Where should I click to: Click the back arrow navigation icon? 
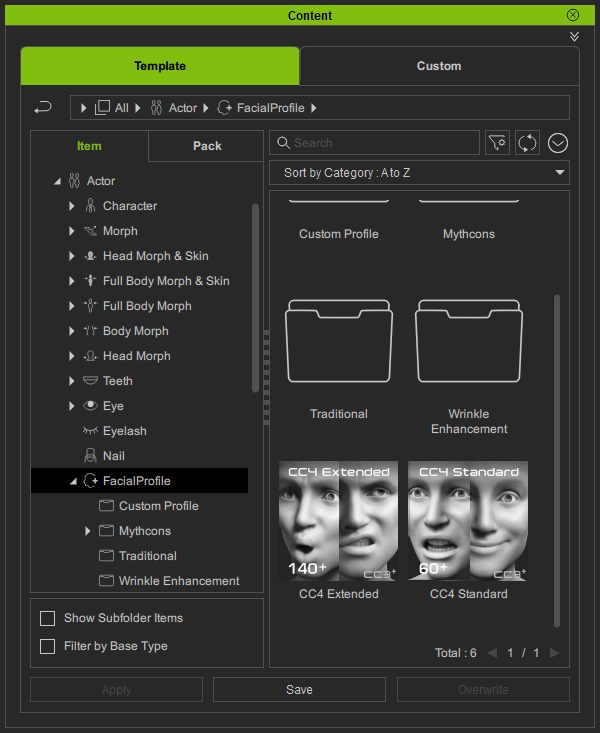(43, 107)
